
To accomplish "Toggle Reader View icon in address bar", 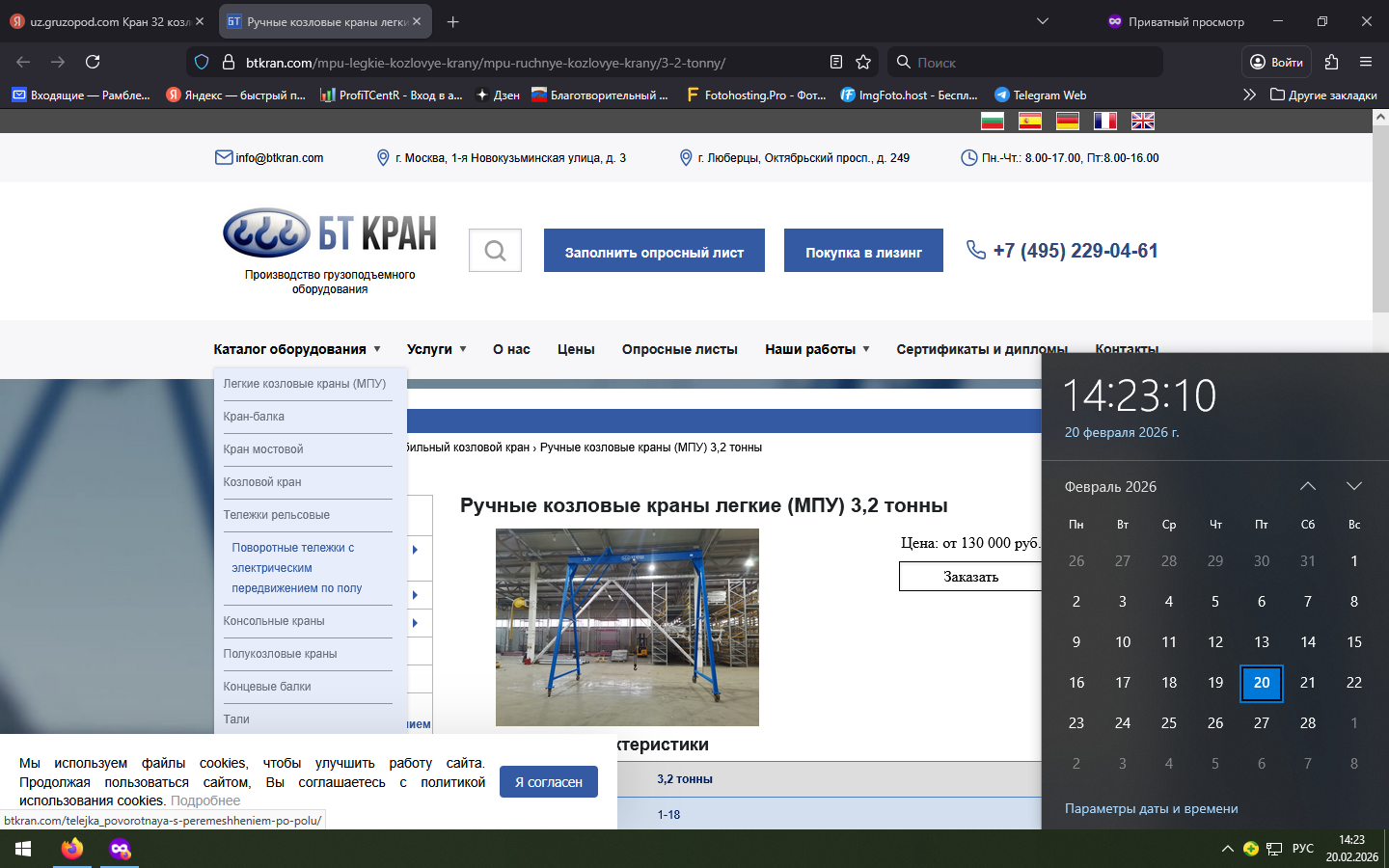I will coord(836,62).
